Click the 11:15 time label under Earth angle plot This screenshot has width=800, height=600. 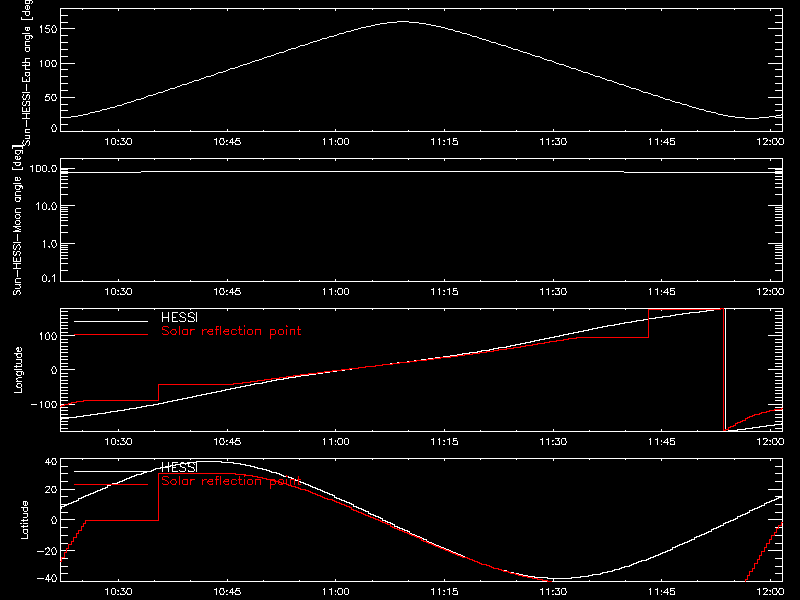coord(444,142)
